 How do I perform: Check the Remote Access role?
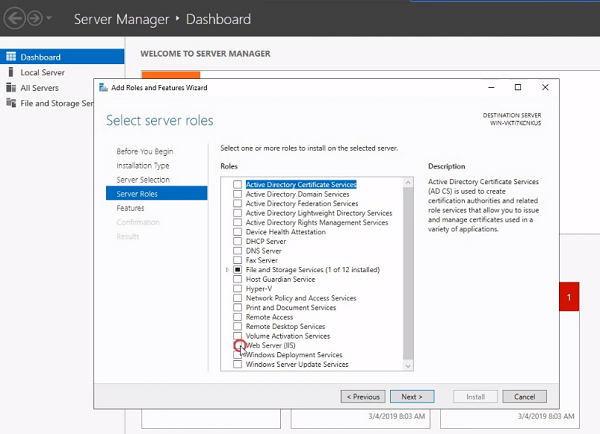(x=237, y=317)
